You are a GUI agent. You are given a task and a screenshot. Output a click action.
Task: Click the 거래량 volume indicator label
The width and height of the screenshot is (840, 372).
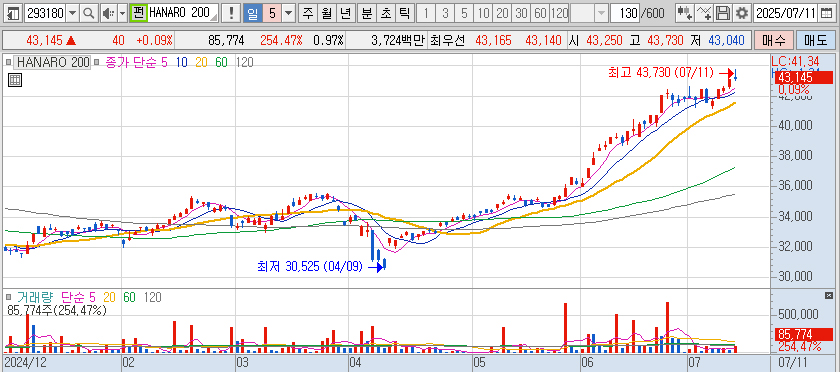click(36, 297)
